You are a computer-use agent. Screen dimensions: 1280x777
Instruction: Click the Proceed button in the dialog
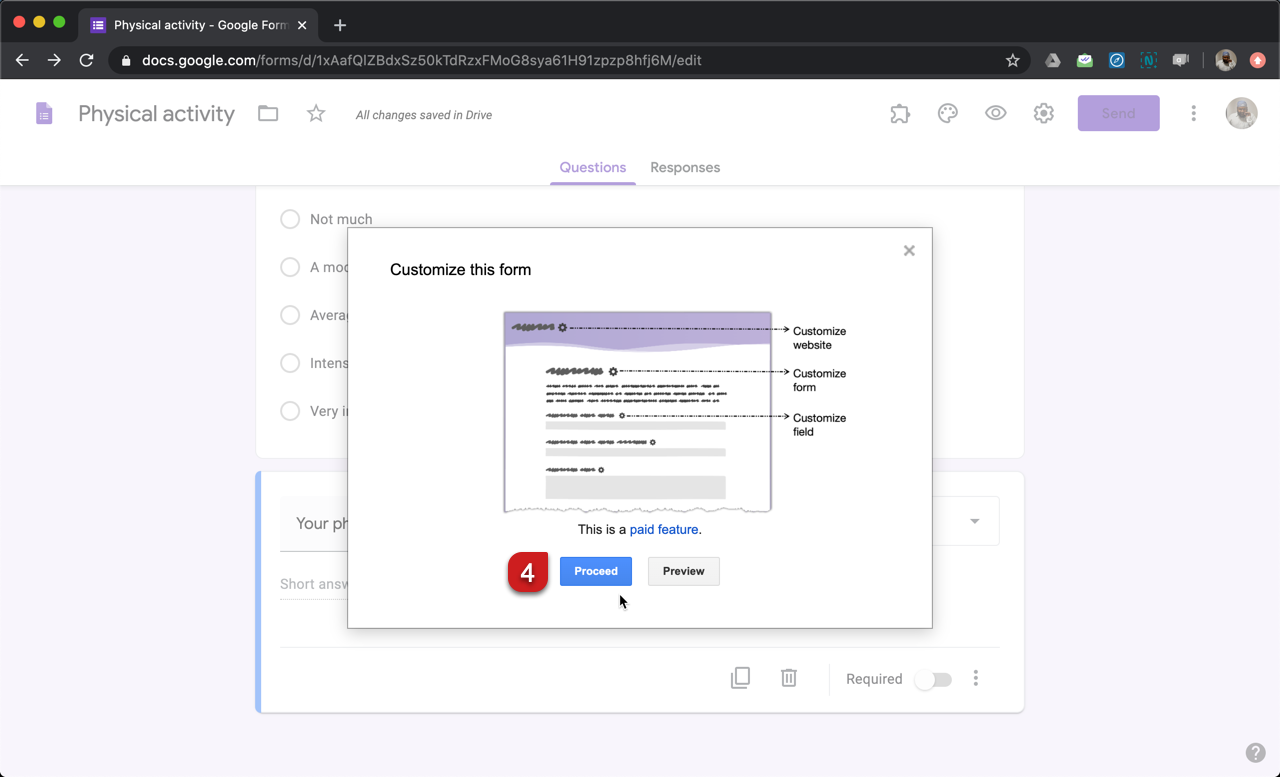(x=595, y=571)
